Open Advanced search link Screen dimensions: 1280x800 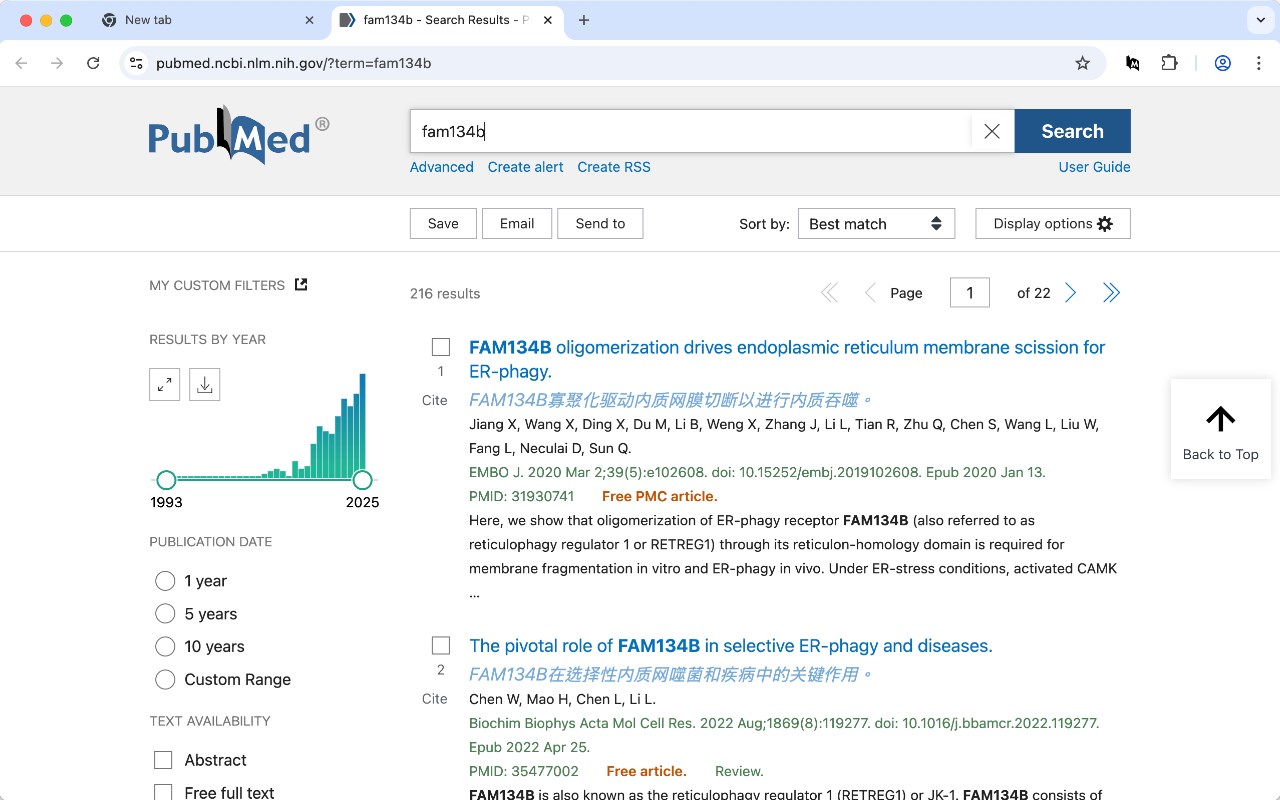(x=442, y=167)
